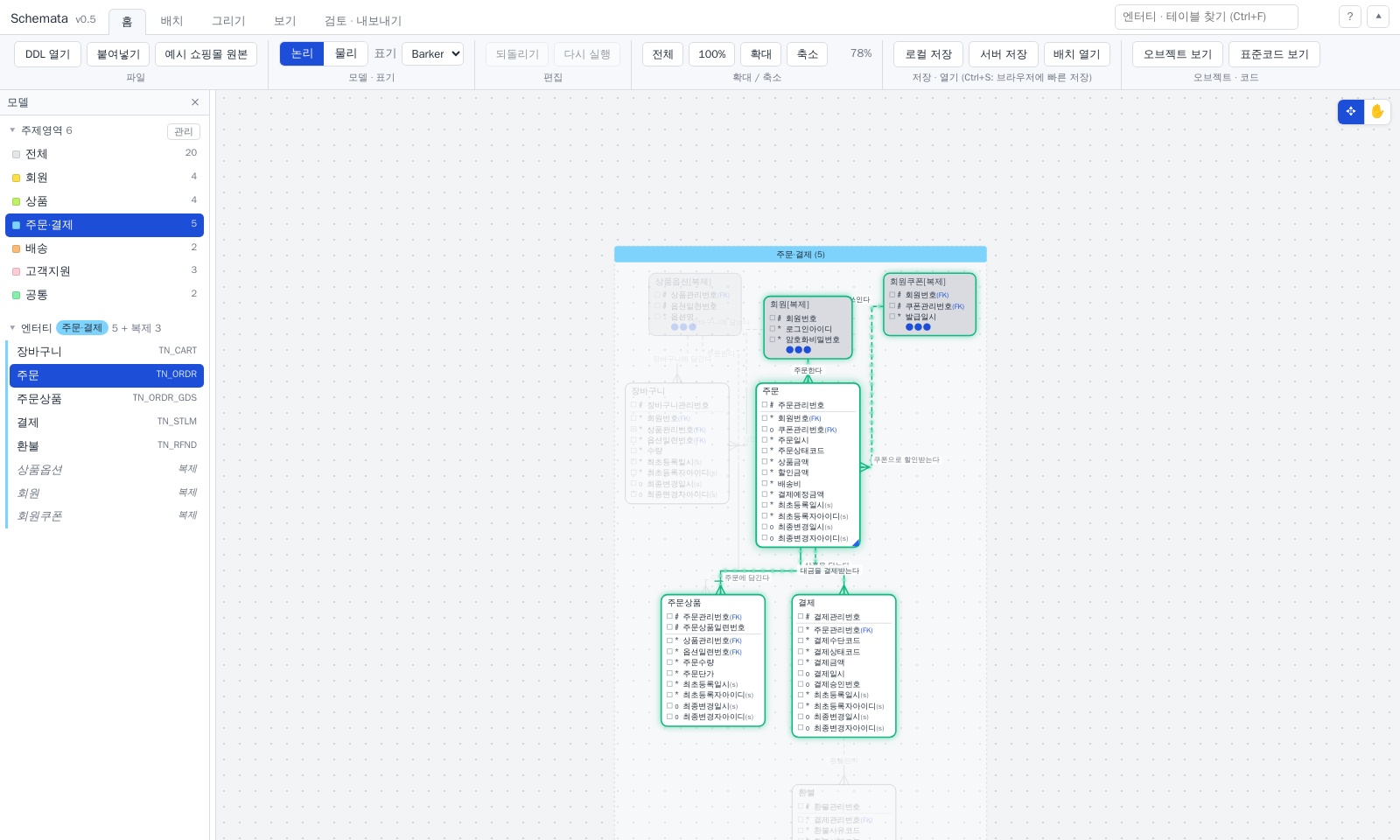Open 표준코드 보기
This screenshot has width=1400, height=840.
(x=1274, y=54)
